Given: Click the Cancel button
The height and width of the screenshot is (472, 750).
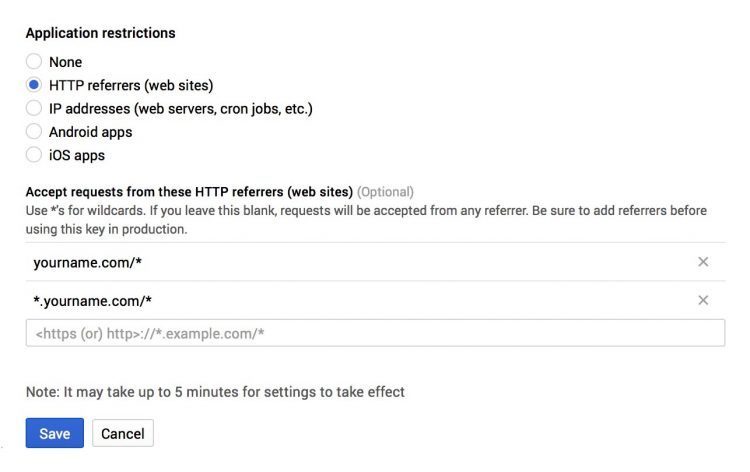Looking at the screenshot, I should [x=123, y=433].
